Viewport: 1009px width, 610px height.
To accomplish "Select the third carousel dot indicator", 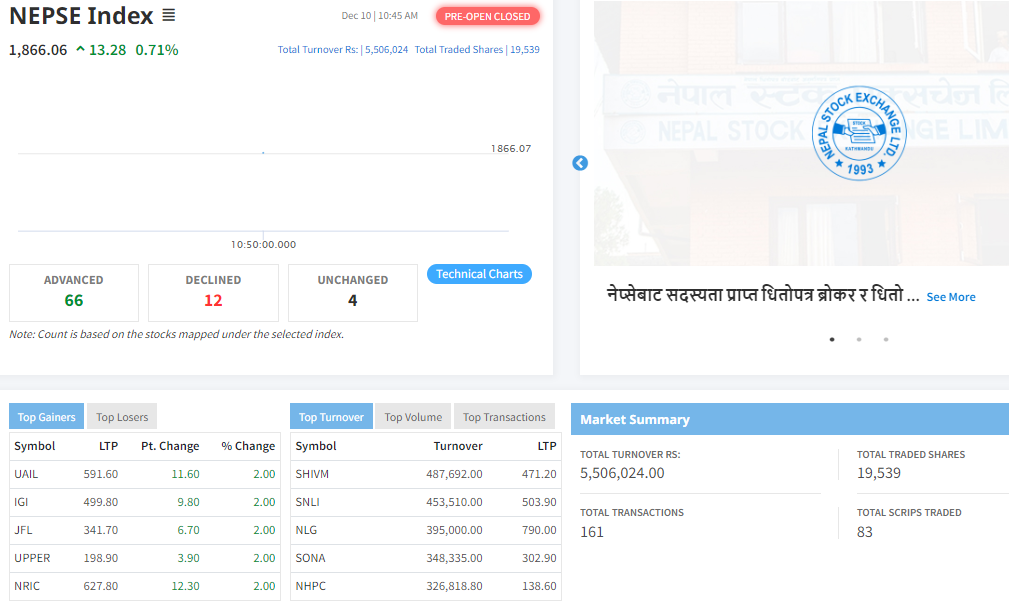I will point(886,340).
